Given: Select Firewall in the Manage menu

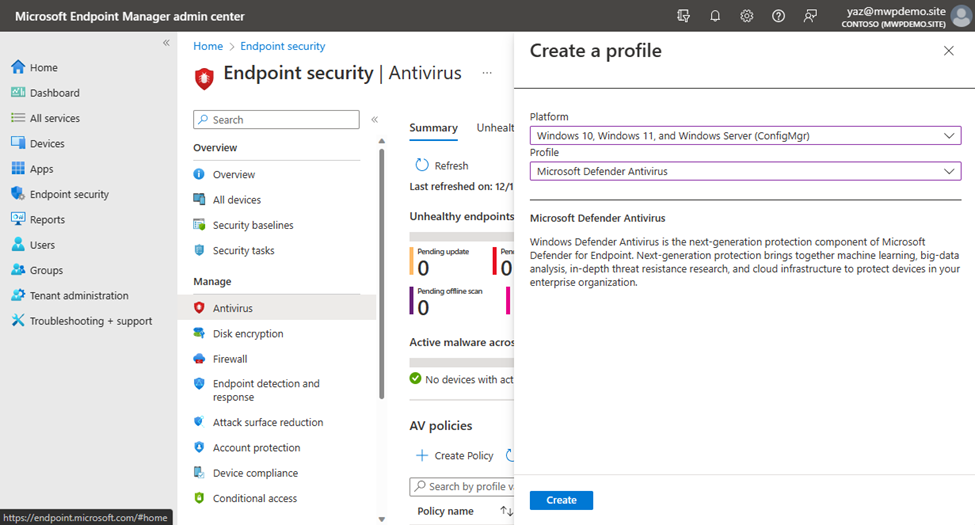Looking at the screenshot, I should tap(230, 359).
